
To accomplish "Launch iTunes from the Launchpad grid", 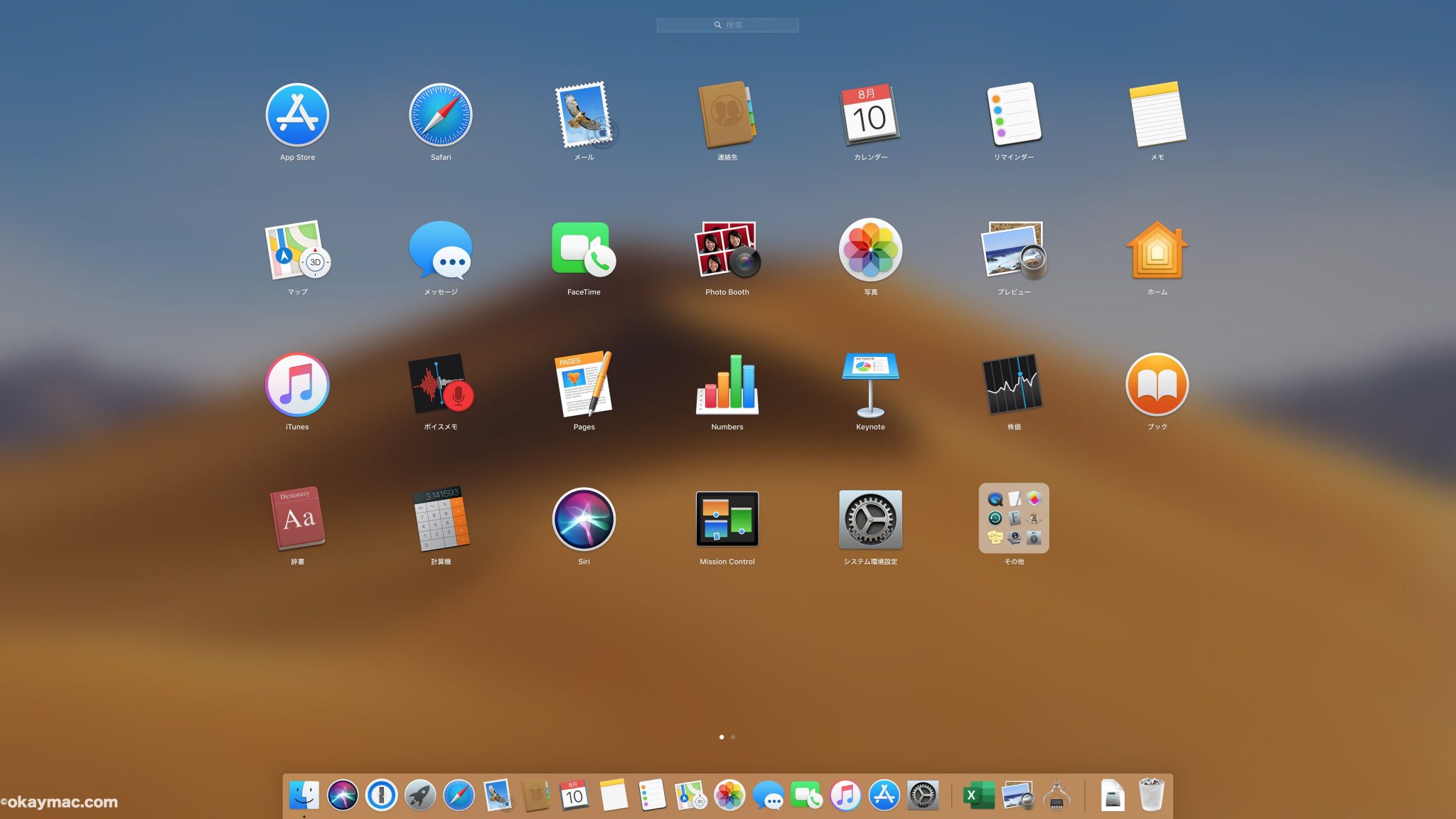I will (297, 385).
